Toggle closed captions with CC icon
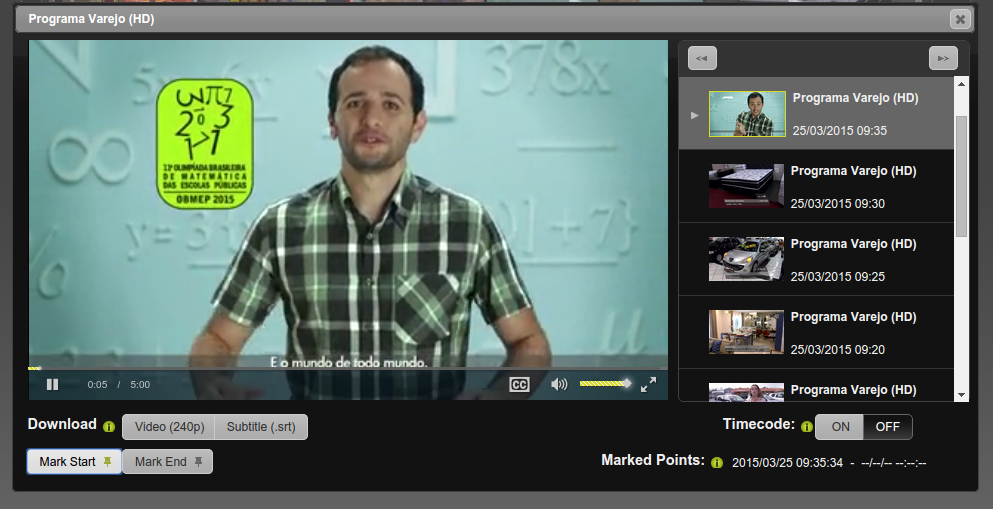 pos(519,384)
